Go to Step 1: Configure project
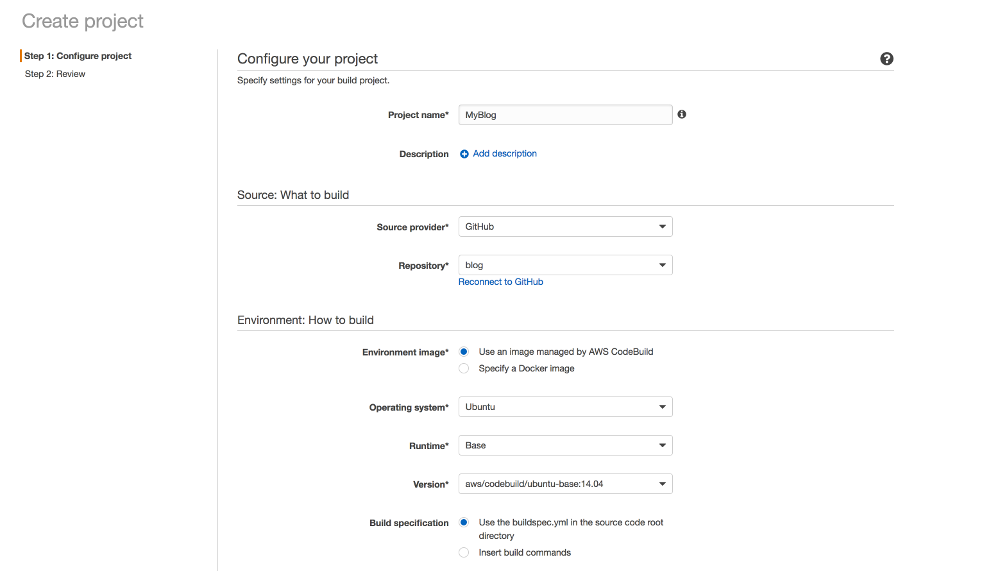 (x=78, y=56)
